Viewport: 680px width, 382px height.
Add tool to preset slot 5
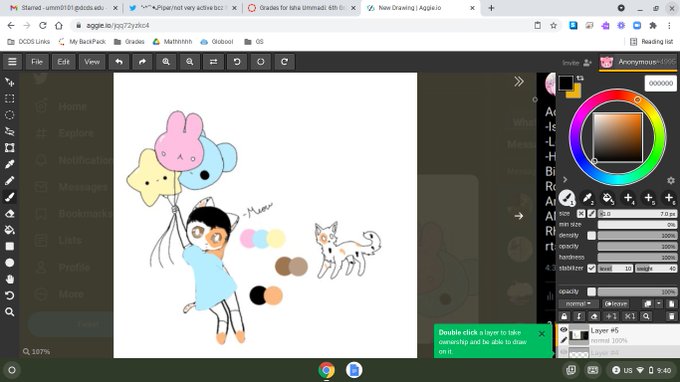click(x=649, y=198)
